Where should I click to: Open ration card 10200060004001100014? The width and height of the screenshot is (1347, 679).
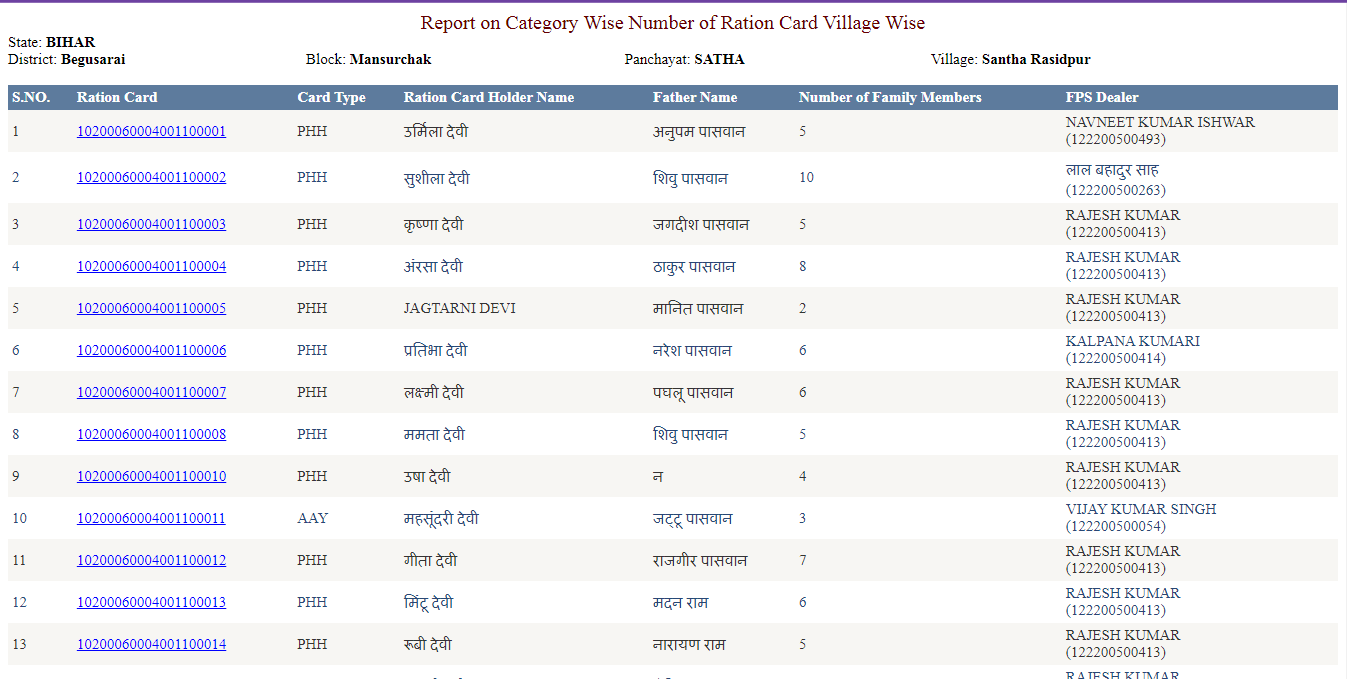[151, 644]
